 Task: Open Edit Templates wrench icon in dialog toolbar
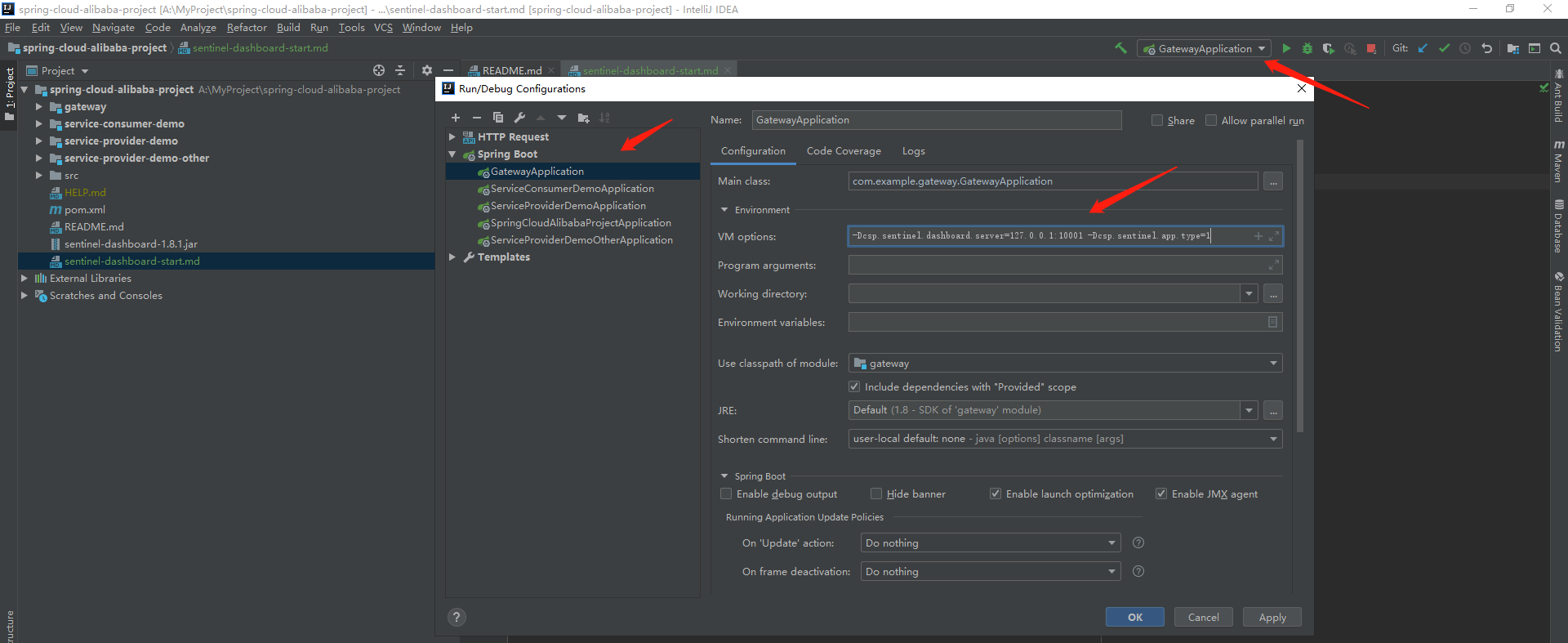point(519,118)
